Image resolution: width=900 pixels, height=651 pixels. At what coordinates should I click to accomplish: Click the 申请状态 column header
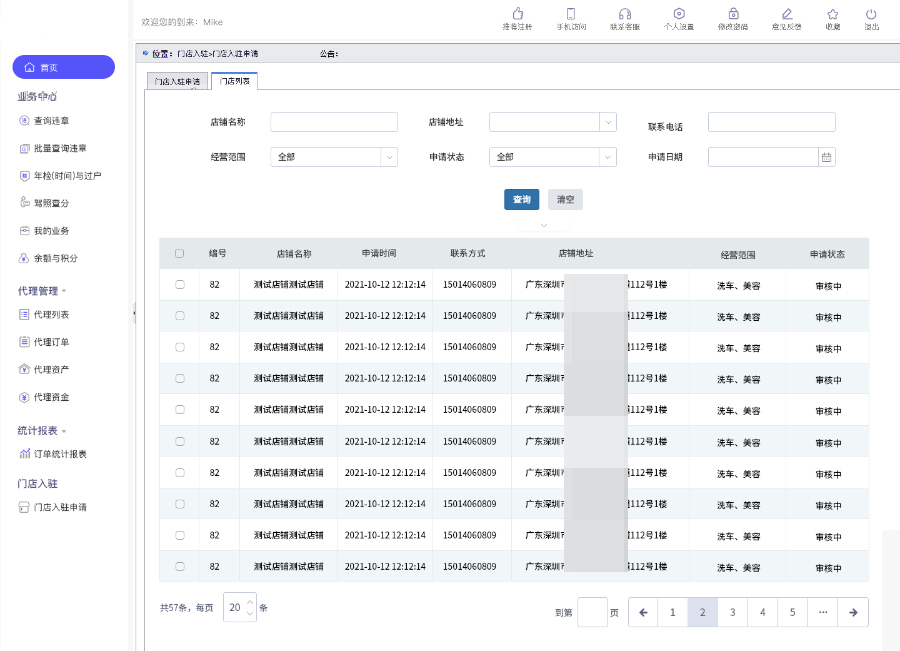(x=827, y=254)
